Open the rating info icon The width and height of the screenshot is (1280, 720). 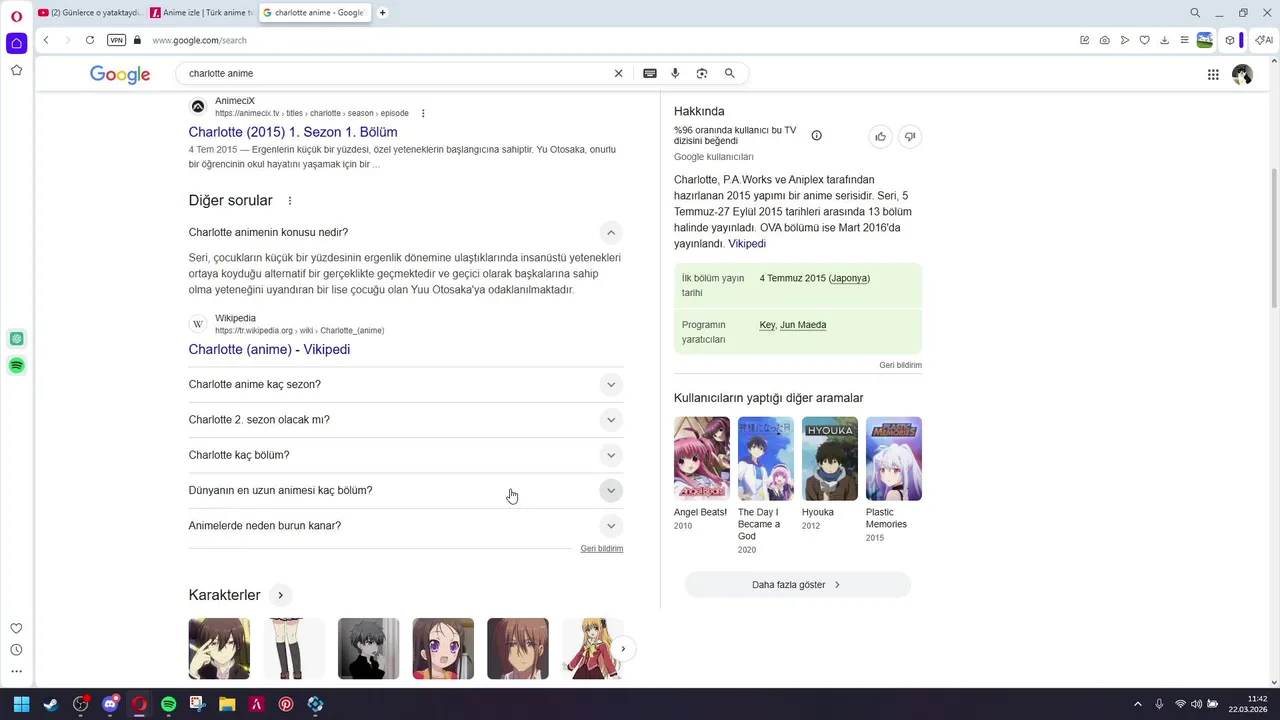pyautogui.click(x=816, y=135)
